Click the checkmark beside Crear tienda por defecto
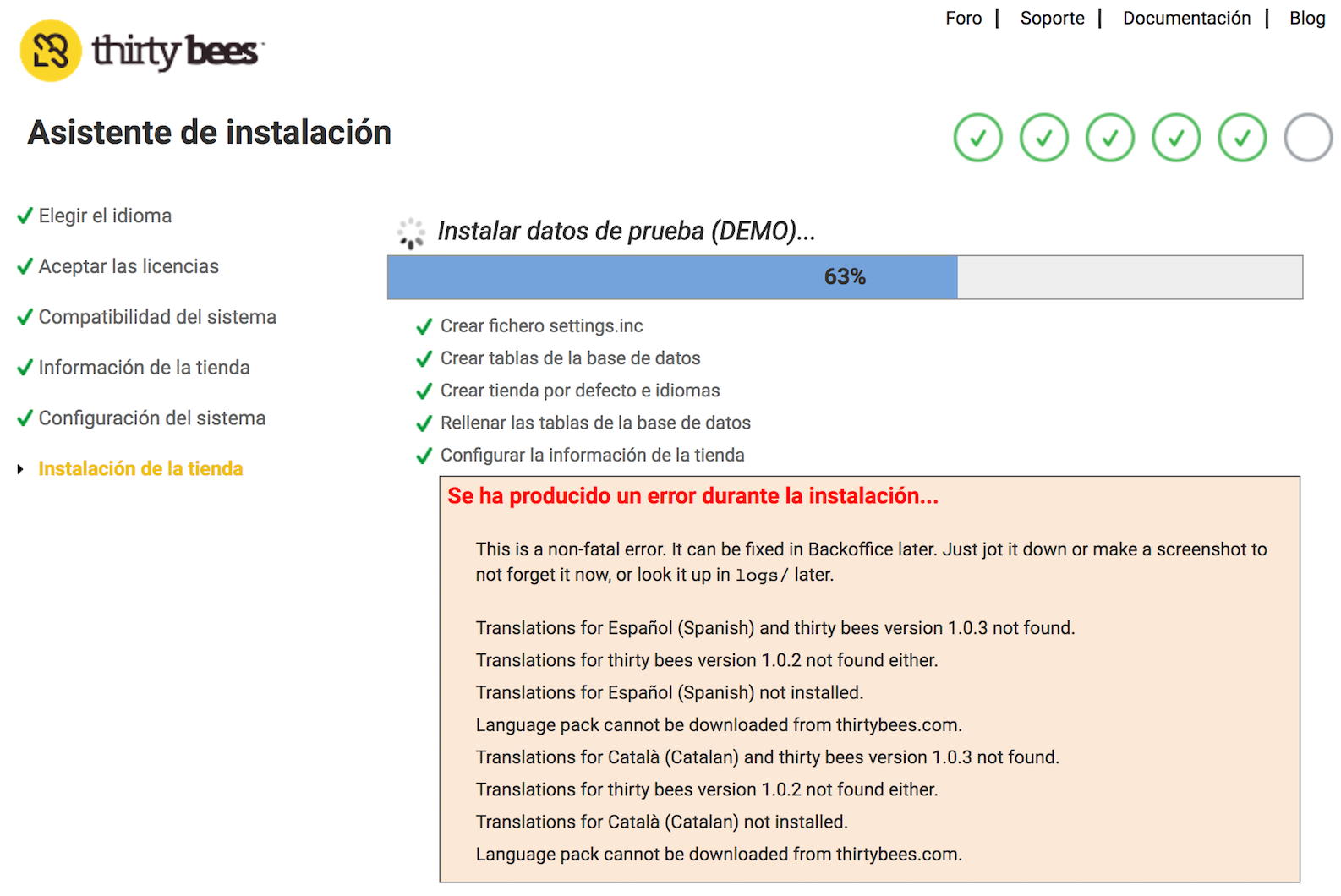Screen dimensions: 1341x896 [x=424, y=391]
